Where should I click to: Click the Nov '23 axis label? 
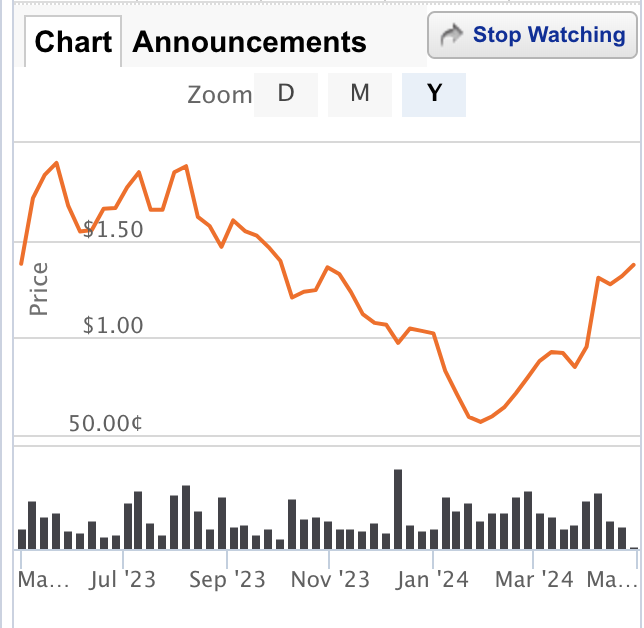tap(330, 580)
